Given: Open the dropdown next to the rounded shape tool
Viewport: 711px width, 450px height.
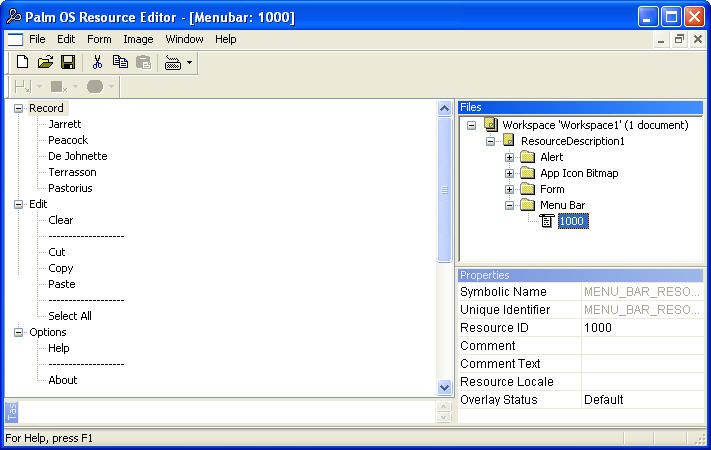Looking at the screenshot, I should (111, 86).
